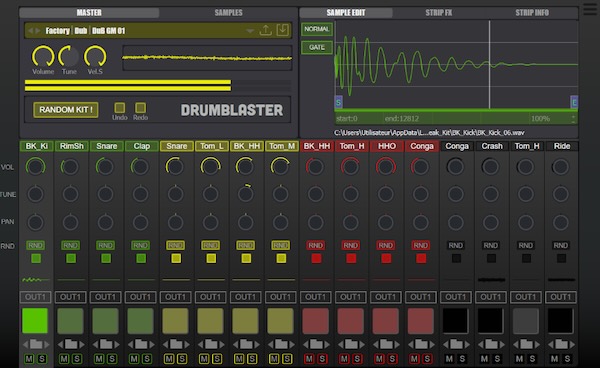Click the master Volume knob
Image resolution: width=600 pixels, height=368 pixels.
pos(43,56)
